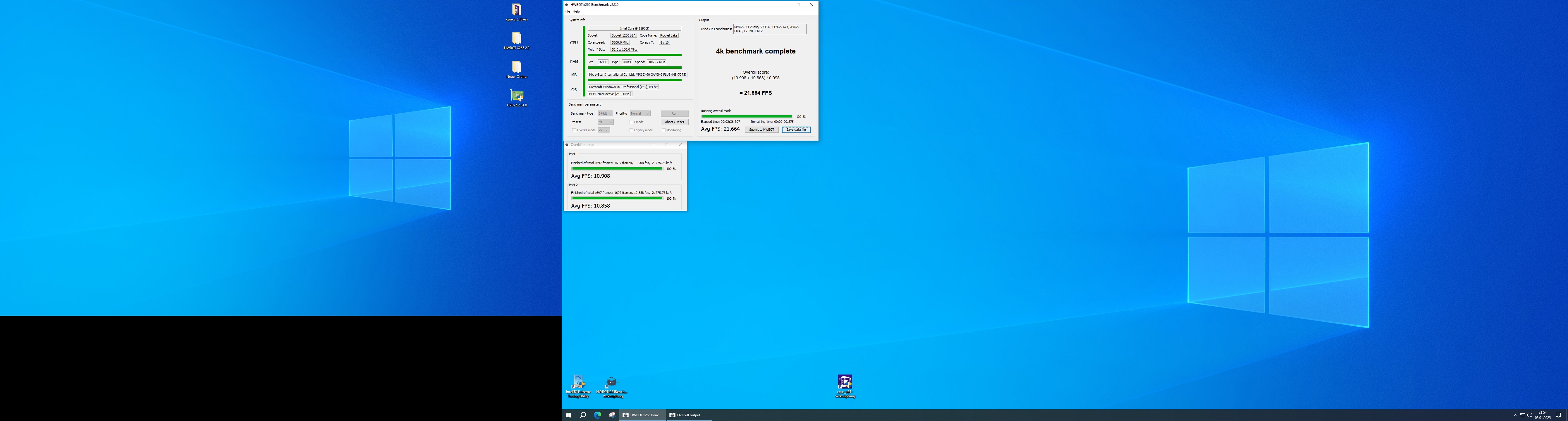Screen dimensions: 1568x421
Task: Click the HPET timer active (24.0 MHz) field
Action: pyautogui.click(x=610, y=94)
